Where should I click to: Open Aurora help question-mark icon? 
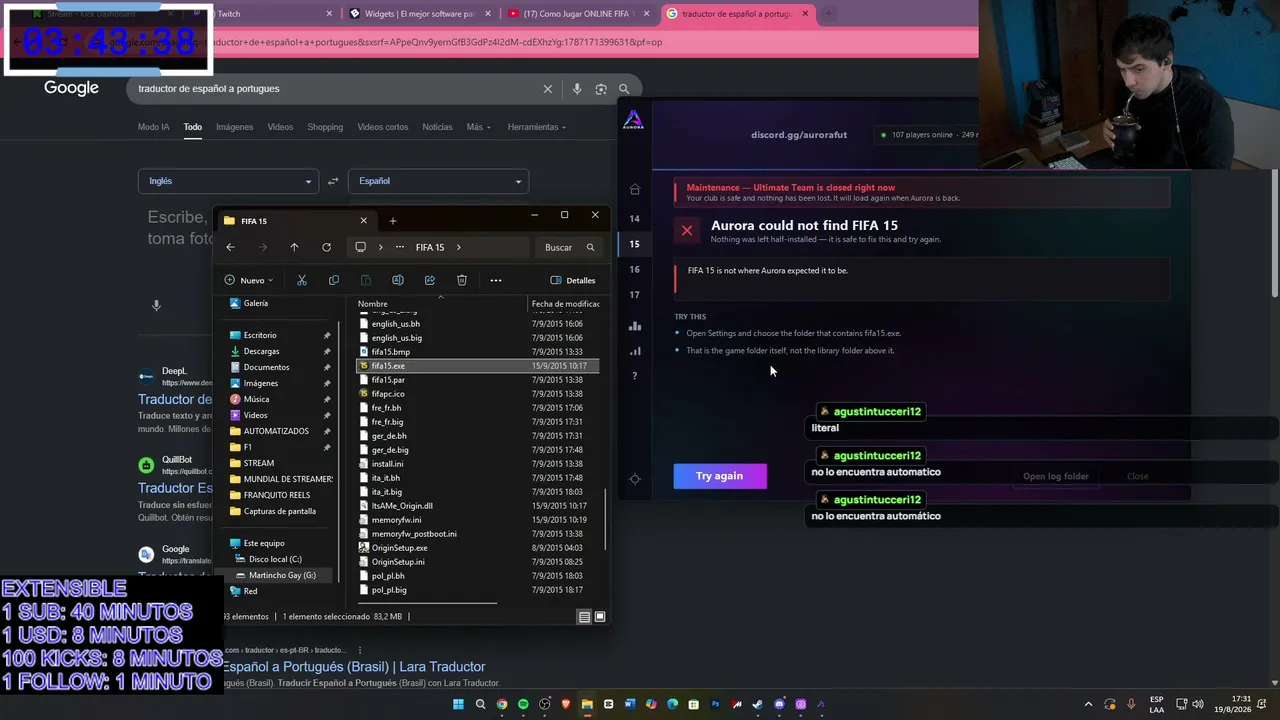(634, 376)
